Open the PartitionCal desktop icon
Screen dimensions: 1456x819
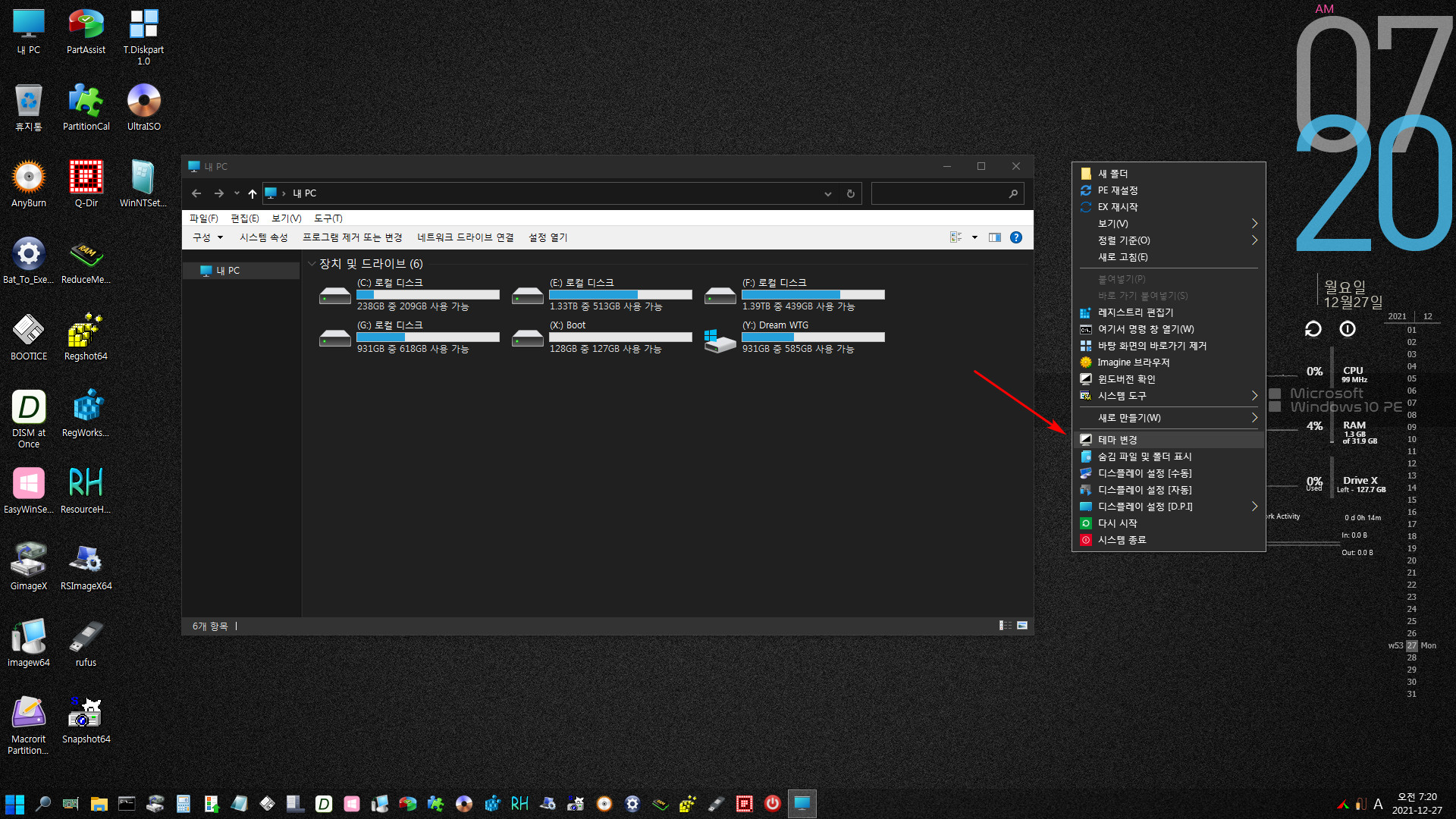pyautogui.click(x=86, y=108)
